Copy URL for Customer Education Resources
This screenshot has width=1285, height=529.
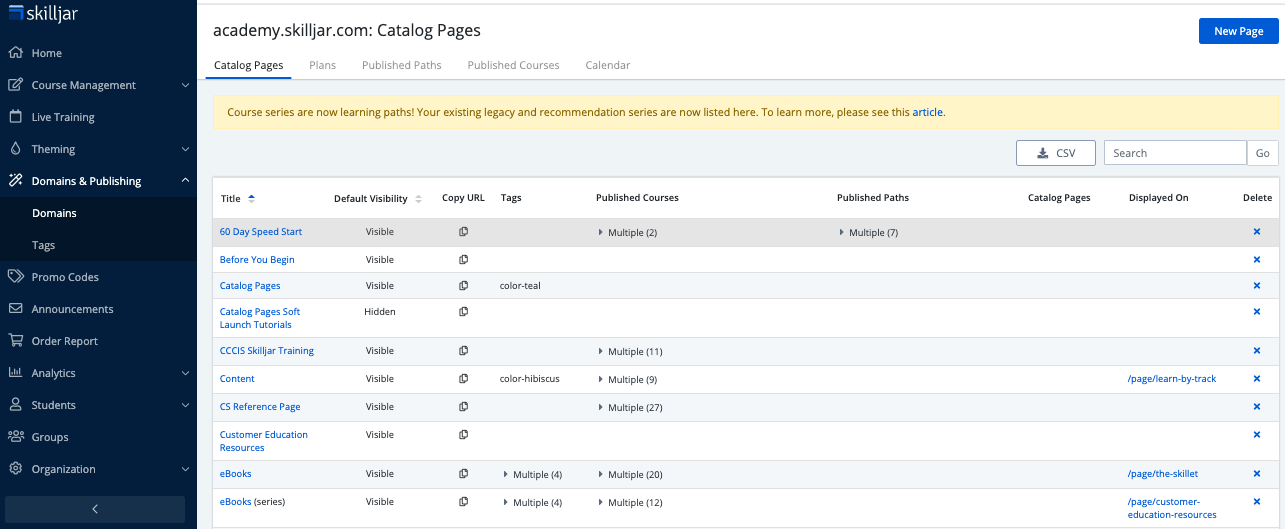coord(463,435)
